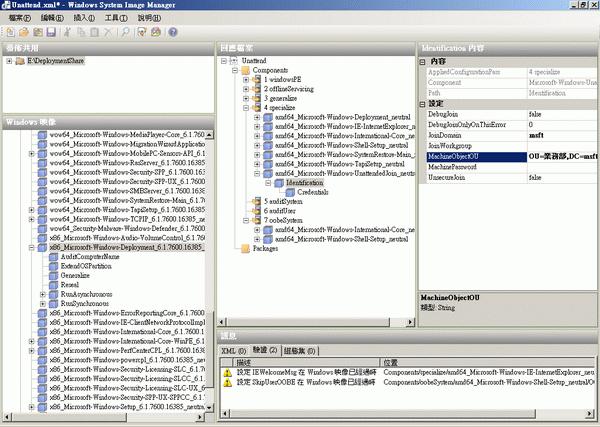Click the Packages folder icon

click(245, 249)
